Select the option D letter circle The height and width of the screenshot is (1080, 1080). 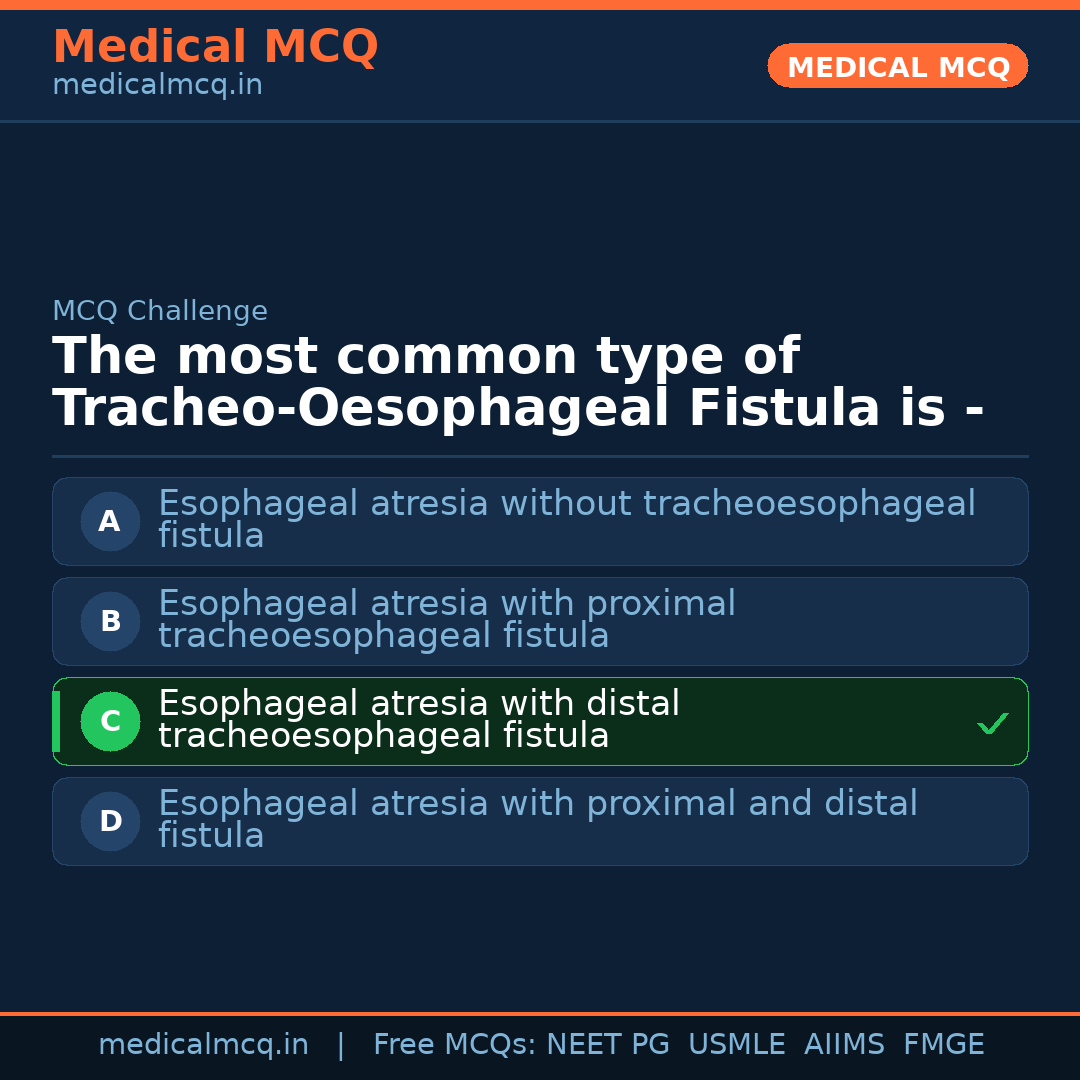click(x=110, y=821)
